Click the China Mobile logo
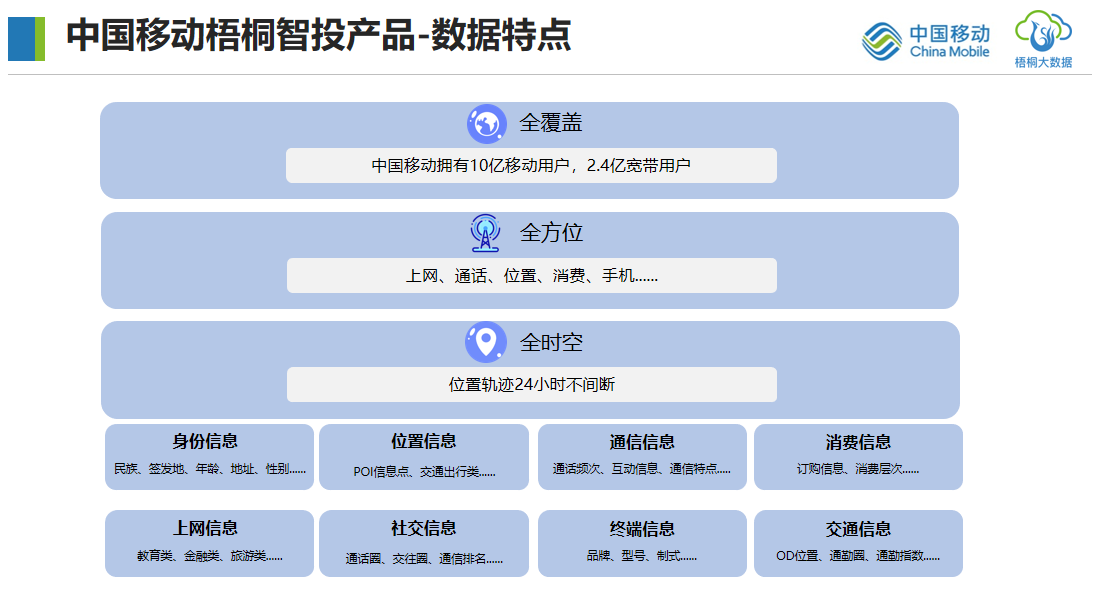Image resolution: width=1097 pixels, height=592 pixels. coord(926,40)
